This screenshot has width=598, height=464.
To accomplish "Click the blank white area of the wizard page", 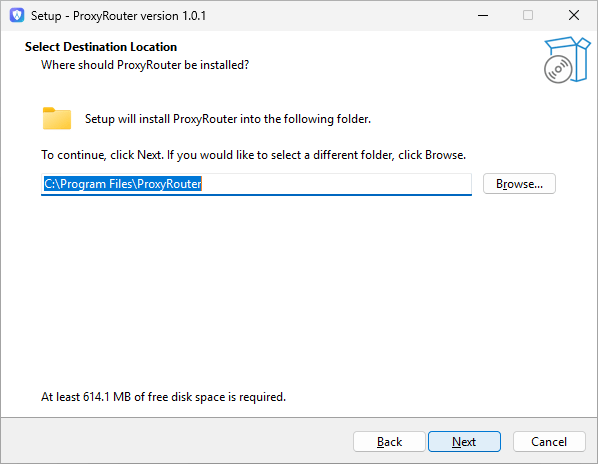I will pos(297,294).
